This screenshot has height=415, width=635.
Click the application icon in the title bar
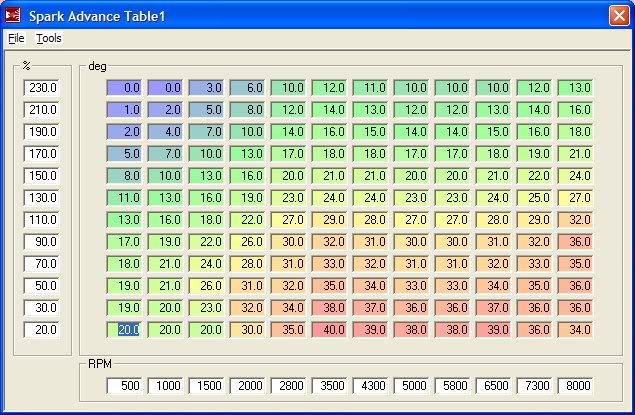(x=13, y=15)
